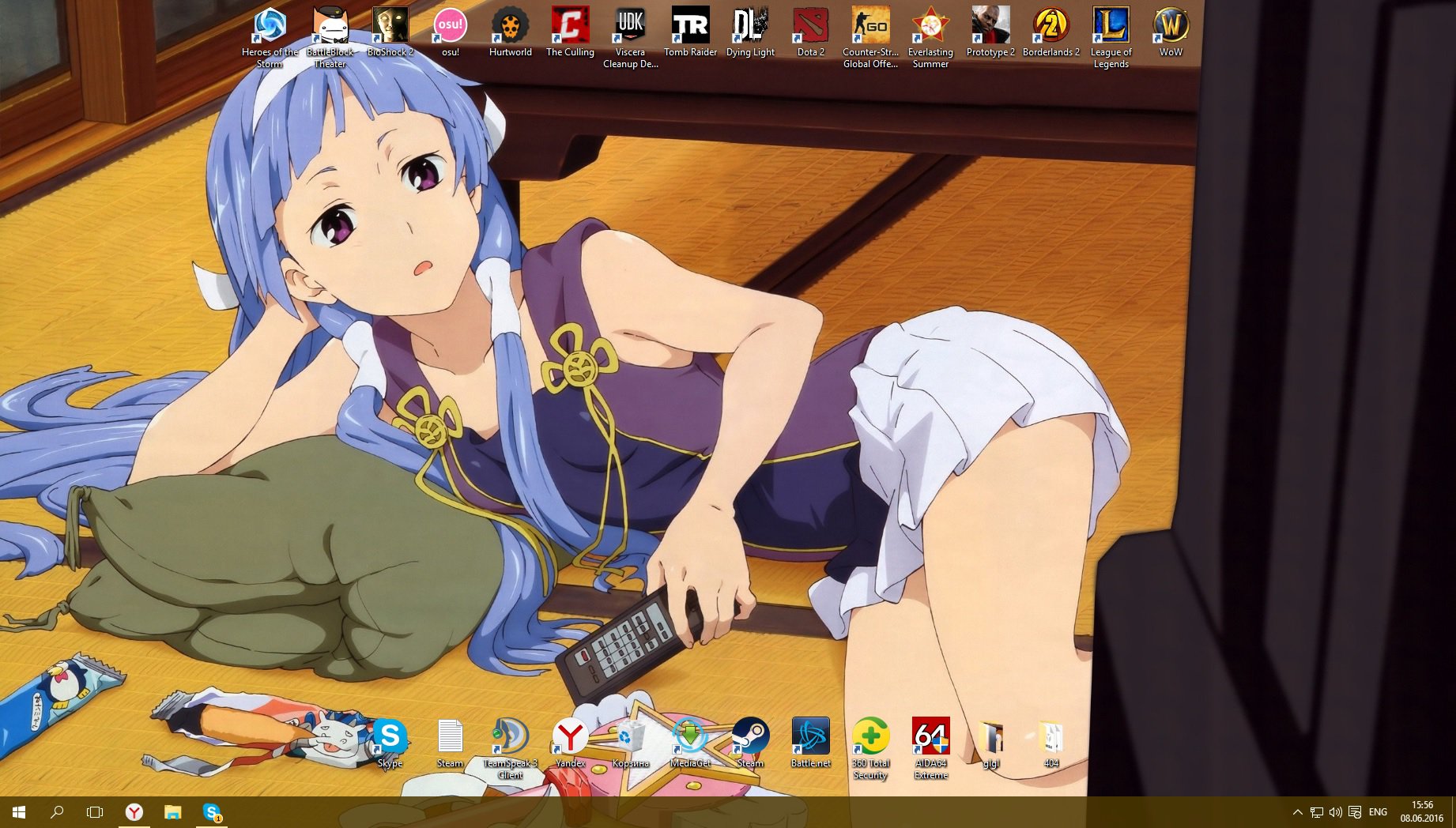Open Yandex browser from taskbar

pos(134,811)
